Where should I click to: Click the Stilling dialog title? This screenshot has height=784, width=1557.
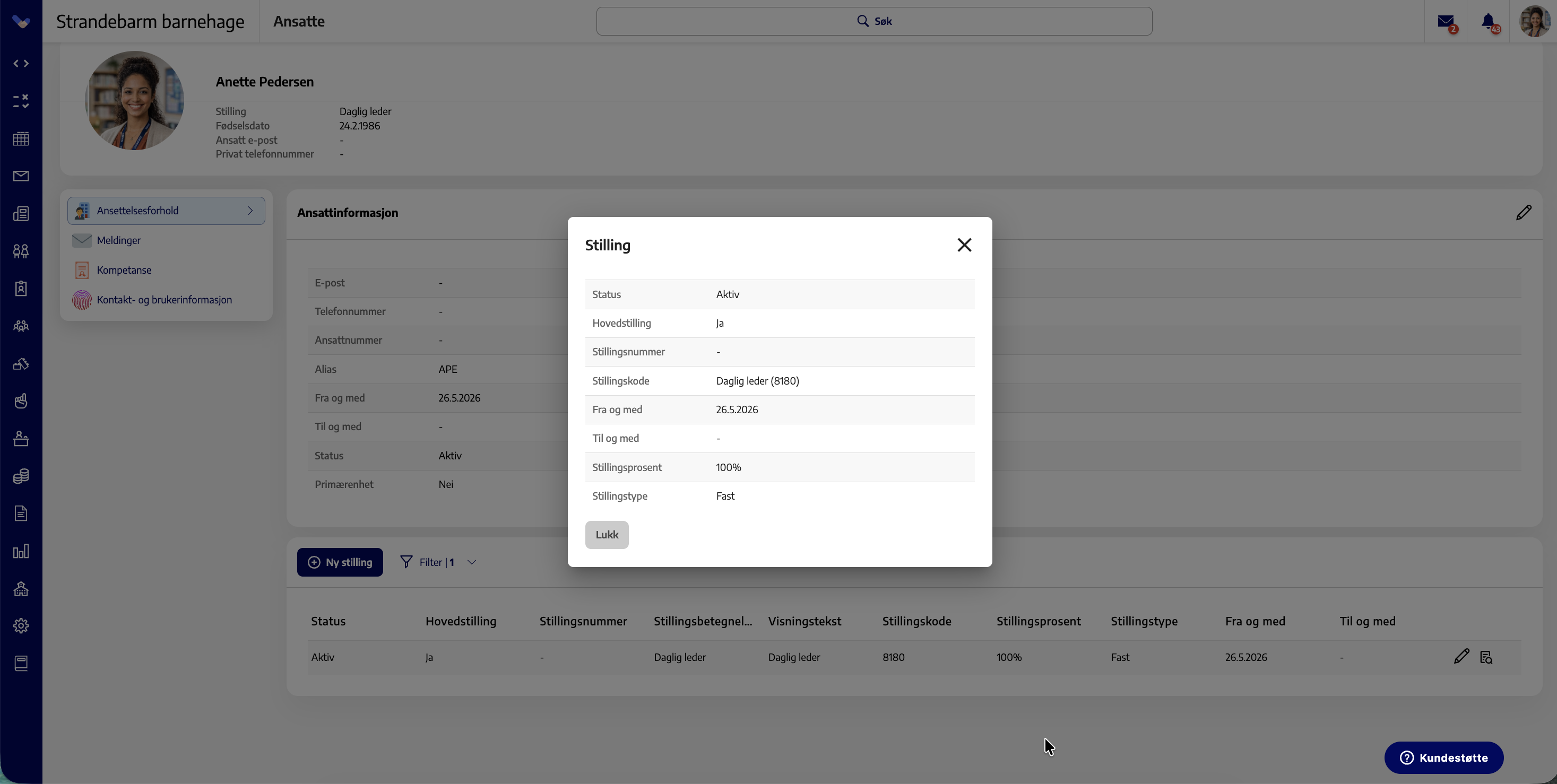[608, 245]
